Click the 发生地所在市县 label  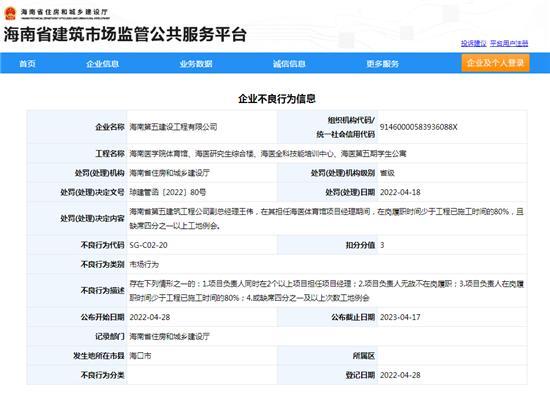(x=99, y=356)
